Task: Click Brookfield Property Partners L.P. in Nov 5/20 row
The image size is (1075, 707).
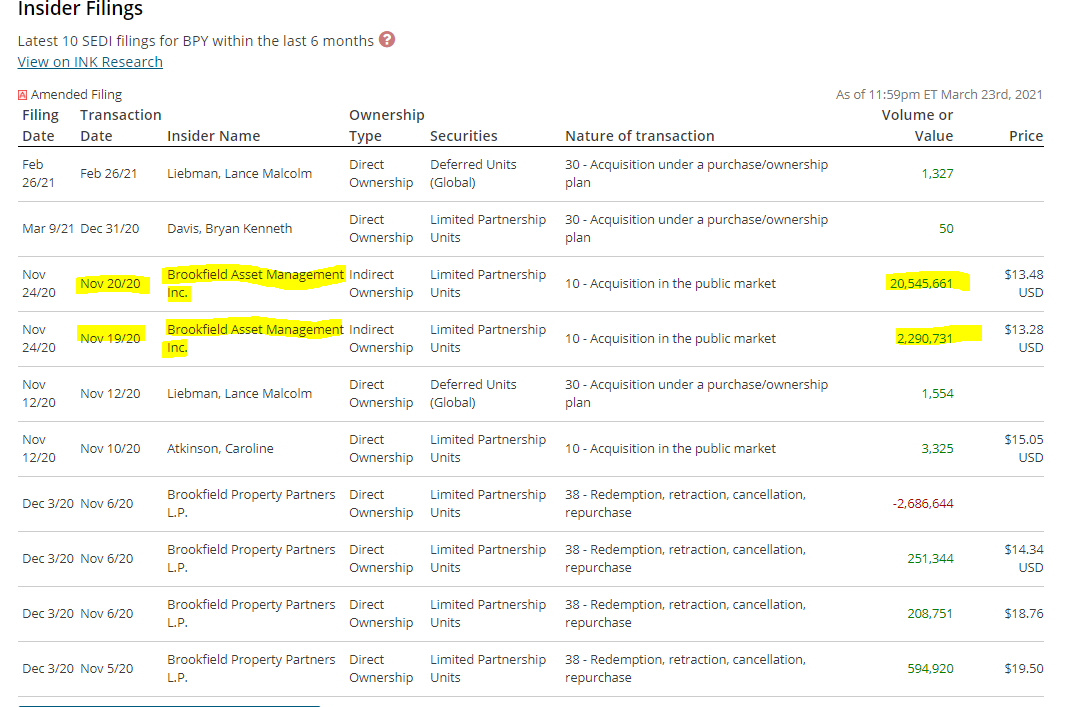Action: [x=251, y=669]
